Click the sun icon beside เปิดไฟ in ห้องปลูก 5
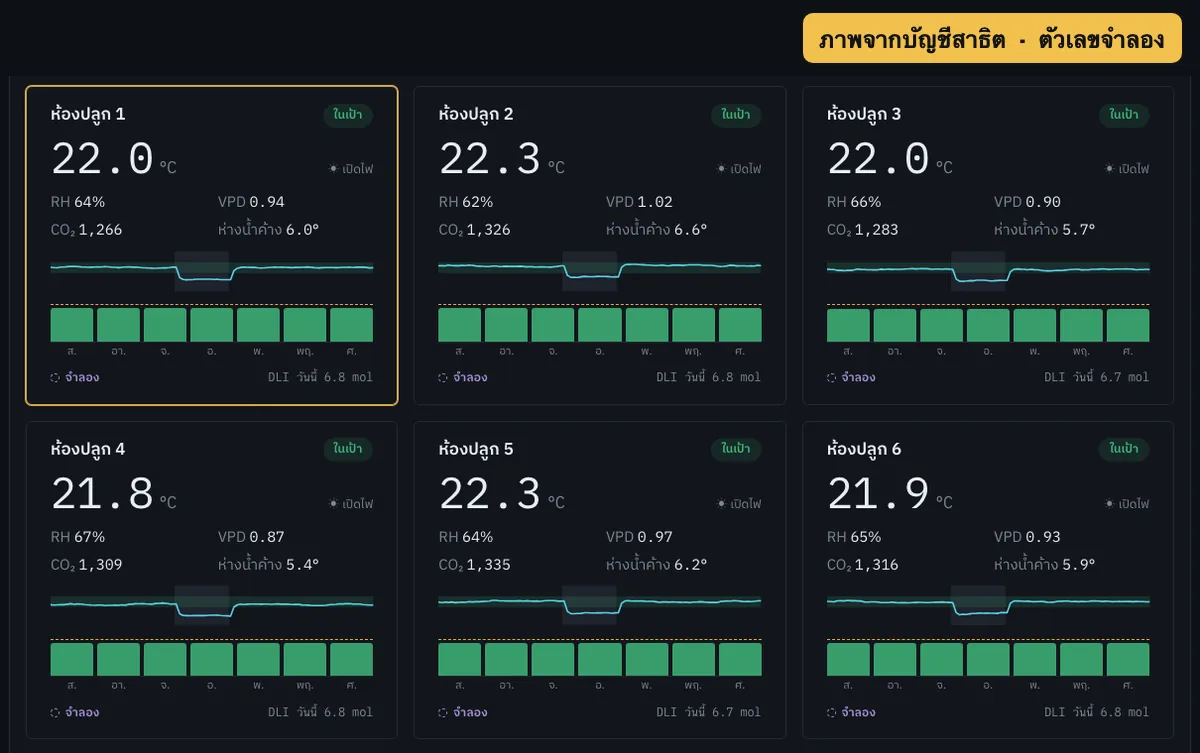This screenshot has width=1200, height=753. click(722, 504)
